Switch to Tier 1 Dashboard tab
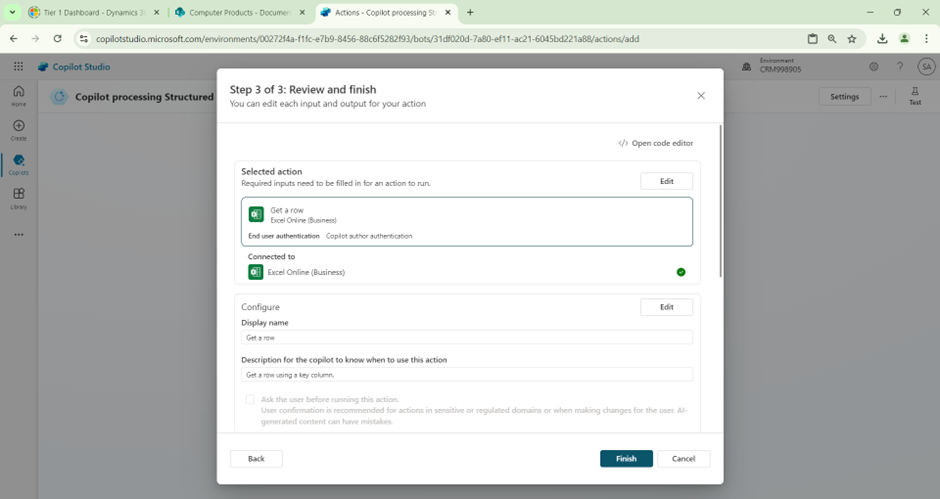 coord(90,12)
